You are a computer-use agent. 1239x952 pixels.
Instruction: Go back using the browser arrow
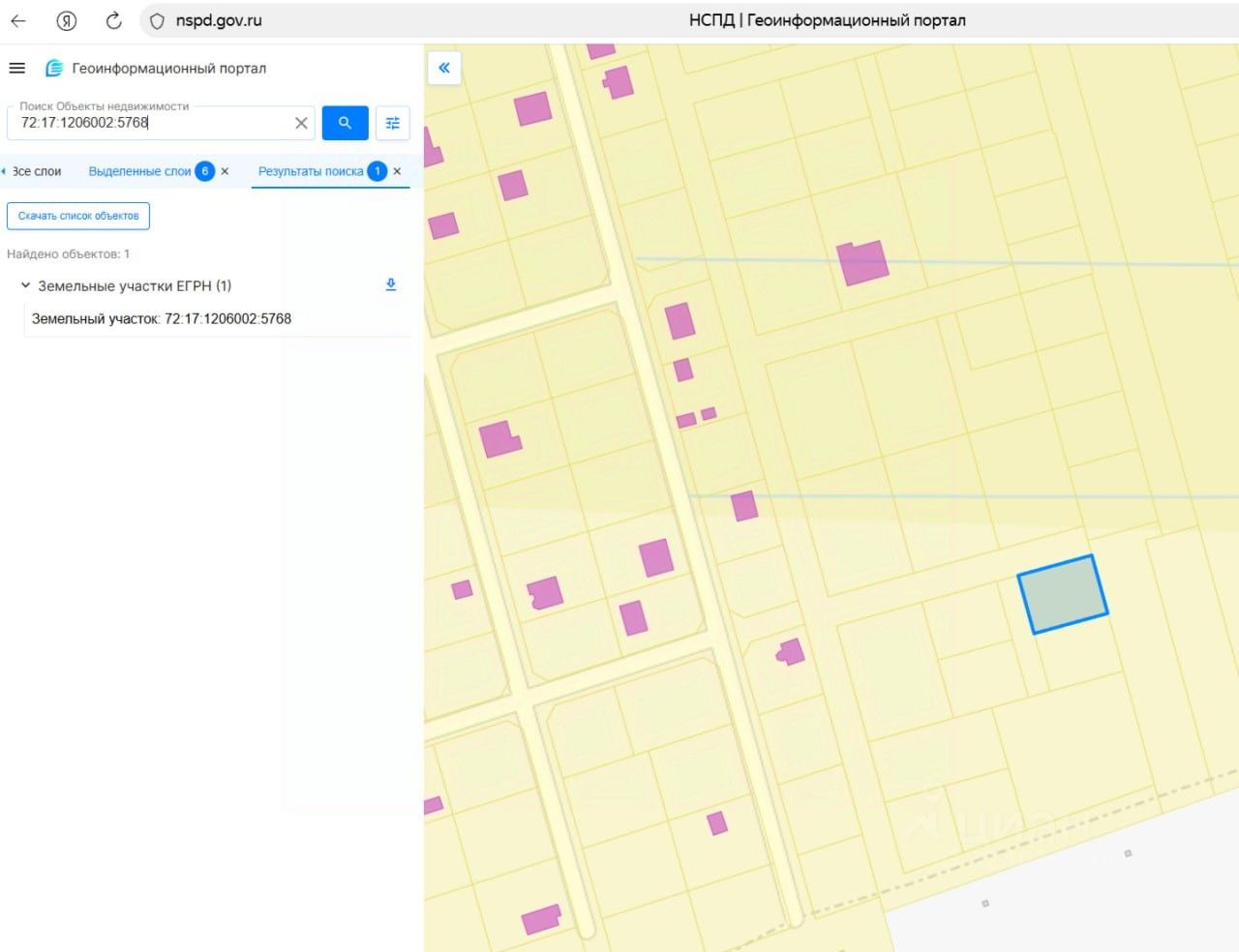tap(18, 20)
